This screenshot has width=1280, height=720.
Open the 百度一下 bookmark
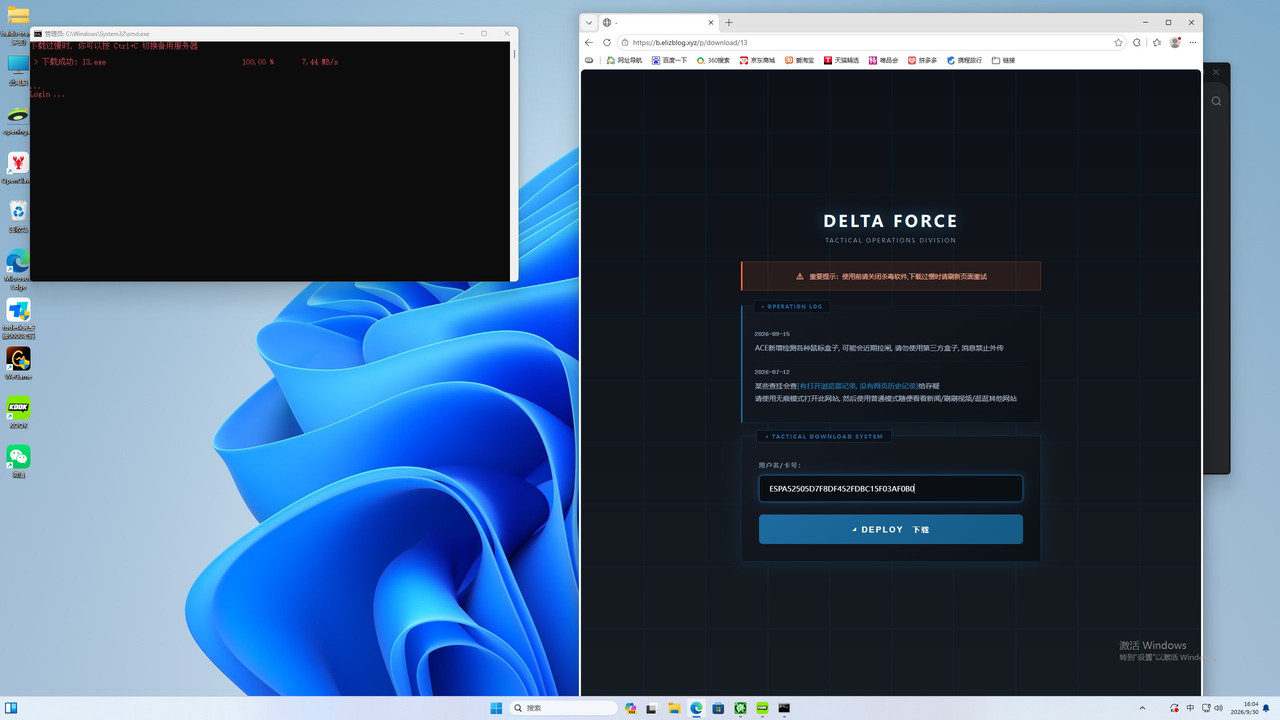[x=669, y=60]
